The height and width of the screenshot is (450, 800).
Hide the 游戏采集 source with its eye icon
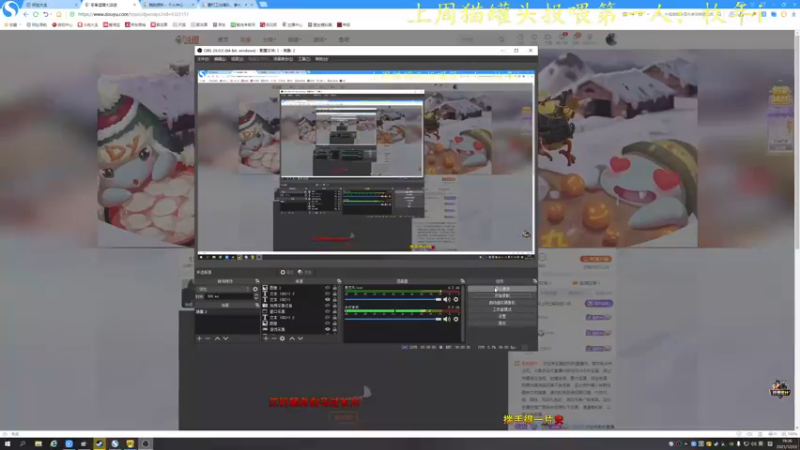(328, 329)
